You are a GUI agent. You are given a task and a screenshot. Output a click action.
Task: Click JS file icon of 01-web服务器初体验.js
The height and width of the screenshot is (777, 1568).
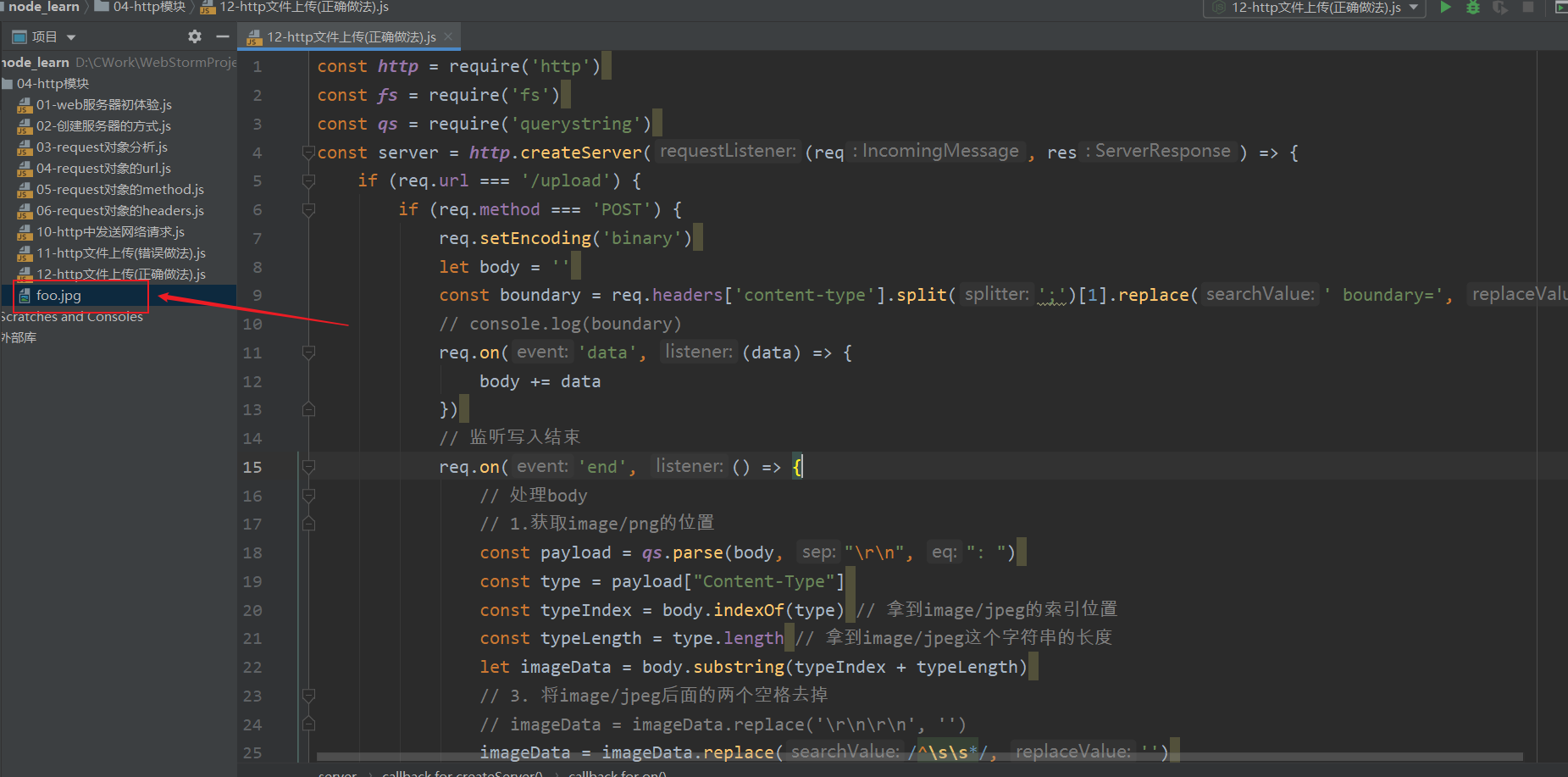coord(25,105)
